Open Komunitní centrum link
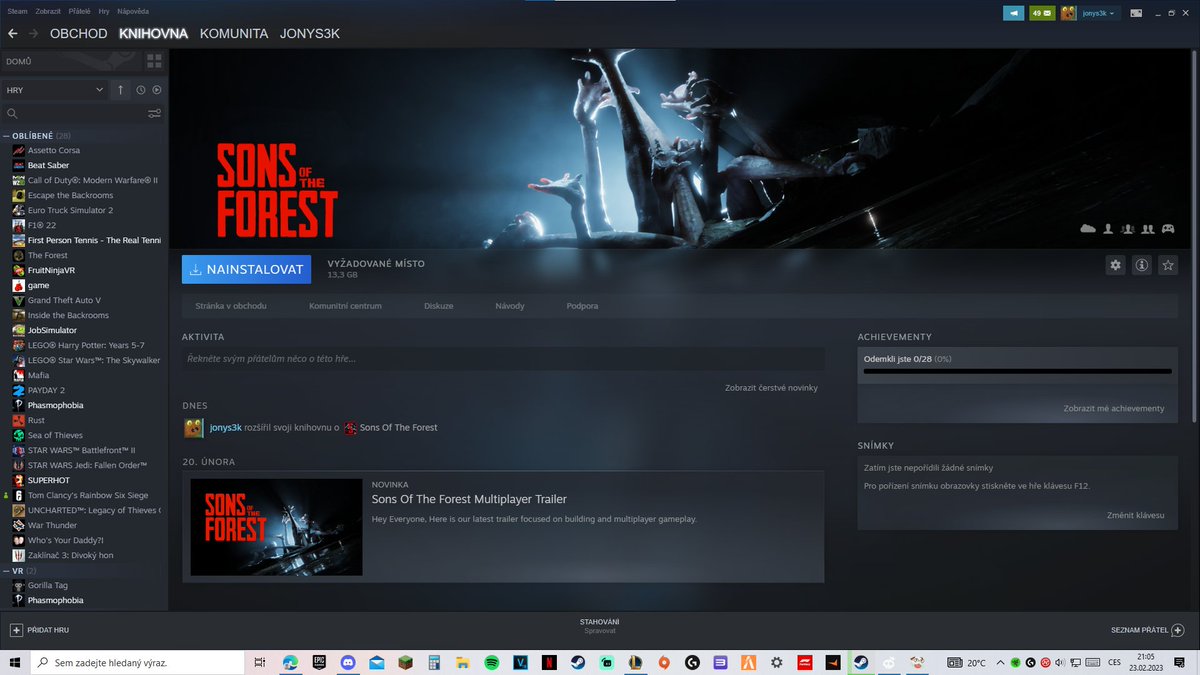Image resolution: width=1200 pixels, height=675 pixels. click(345, 306)
